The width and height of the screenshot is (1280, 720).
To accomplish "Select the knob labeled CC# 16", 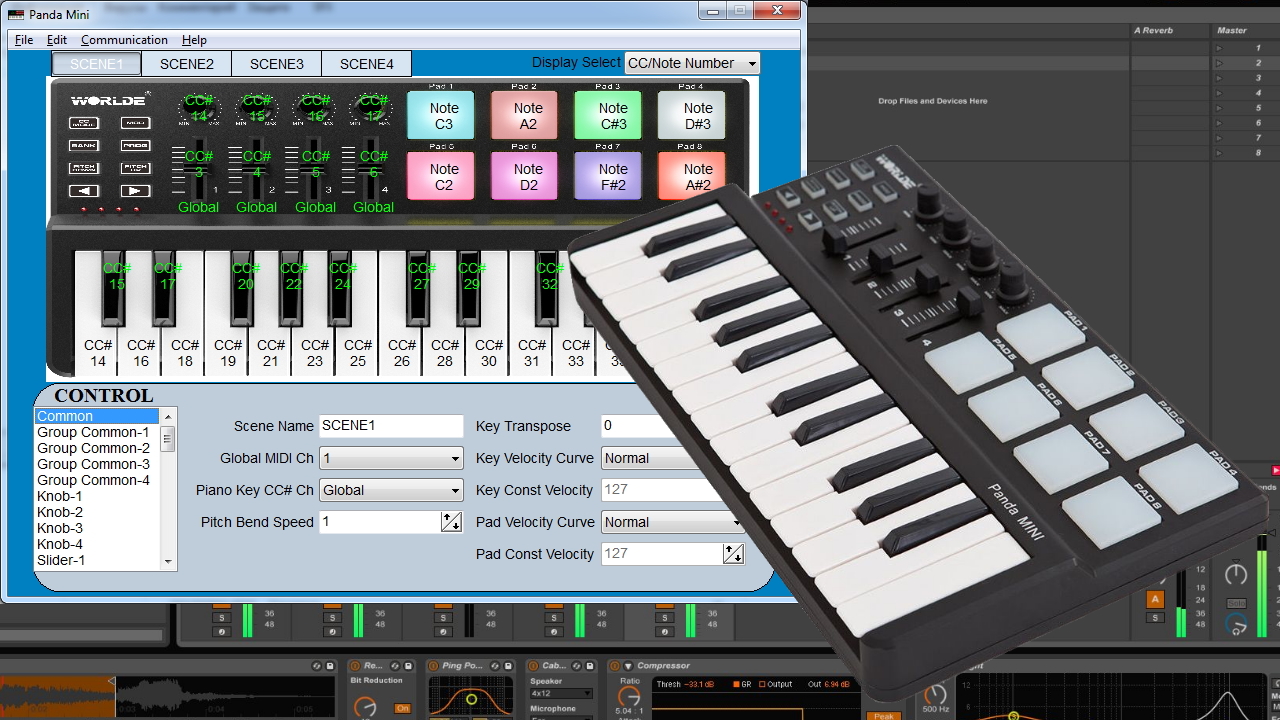I will coord(315,109).
